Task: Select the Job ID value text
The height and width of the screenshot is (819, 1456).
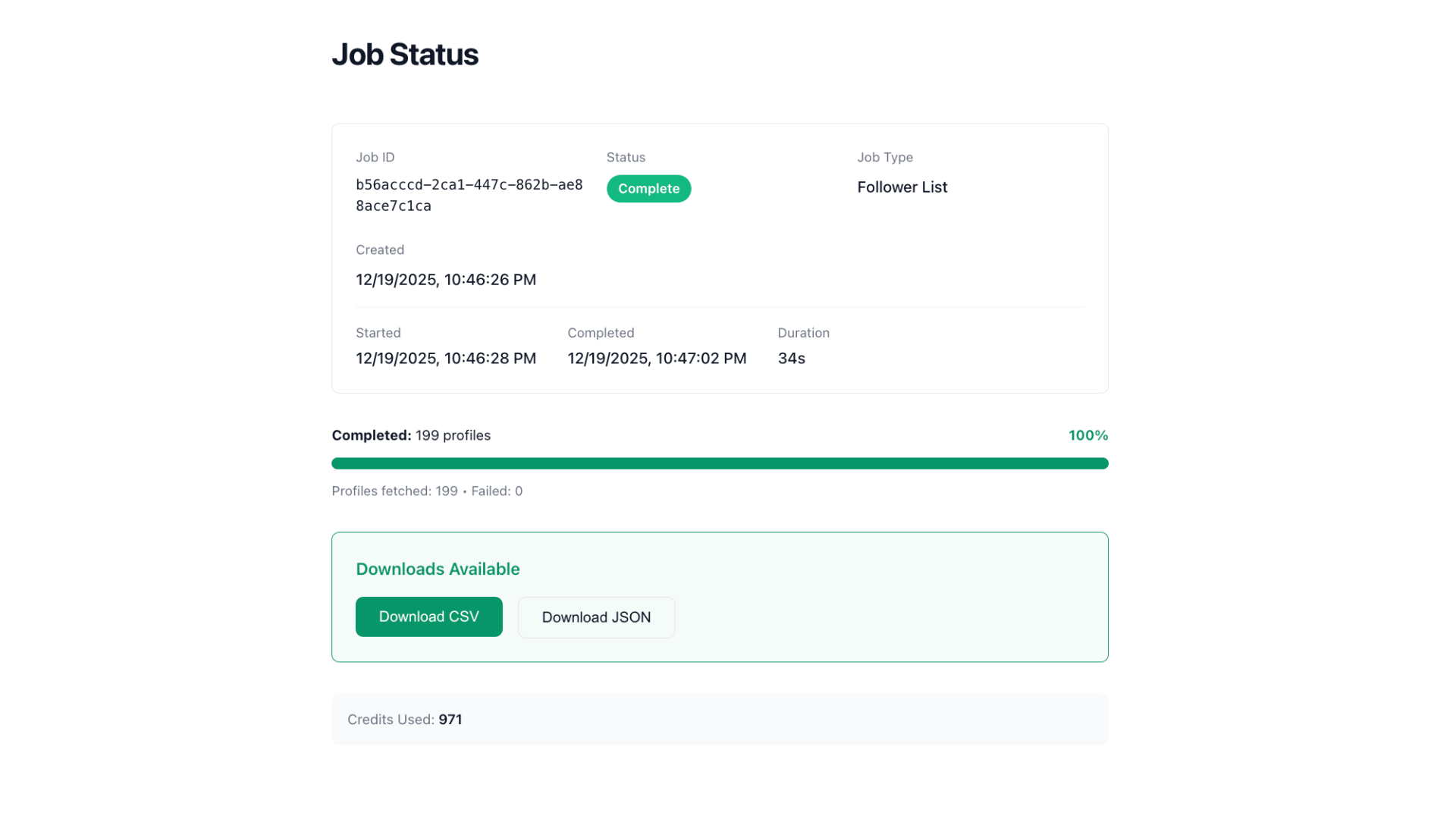Action: pyautogui.click(x=469, y=196)
